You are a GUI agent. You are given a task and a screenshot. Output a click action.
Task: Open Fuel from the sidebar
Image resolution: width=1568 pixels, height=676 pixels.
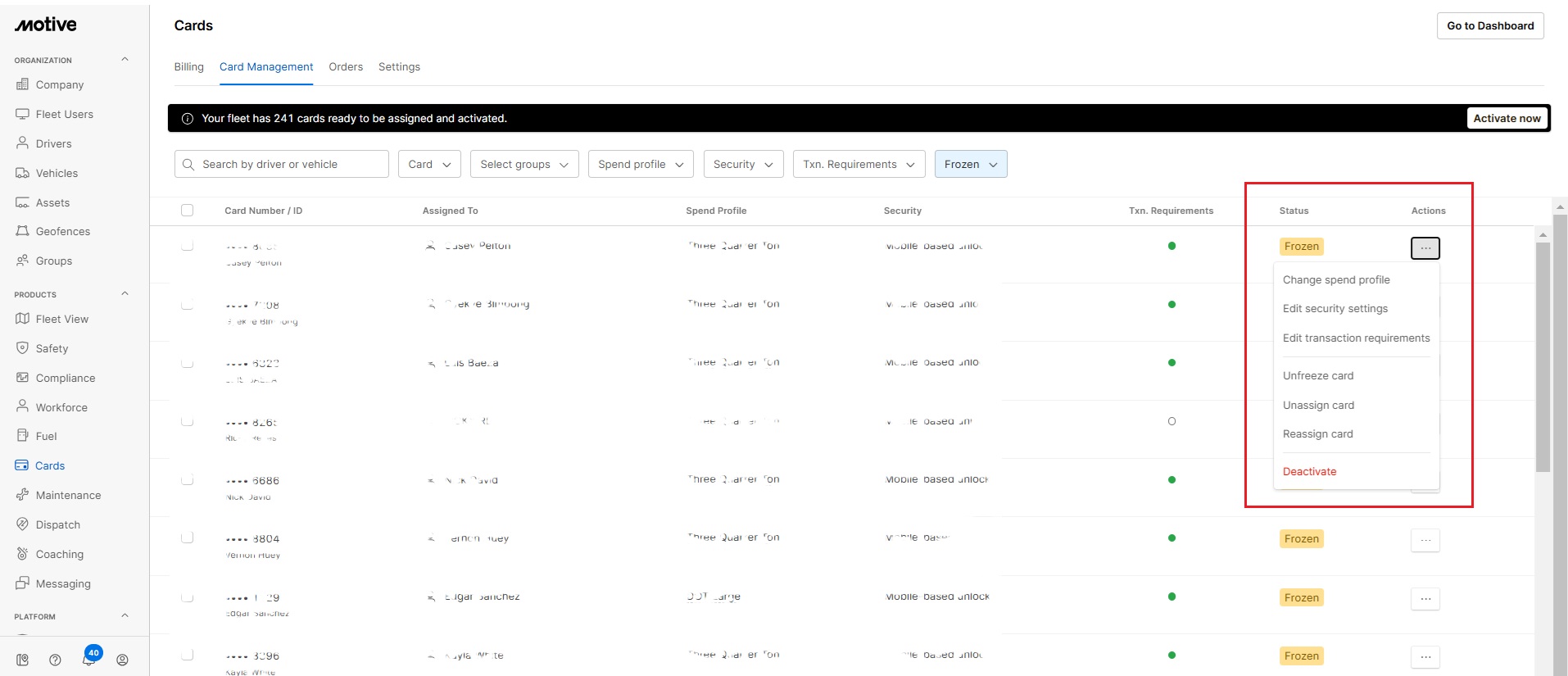click(x=46, y=436)
